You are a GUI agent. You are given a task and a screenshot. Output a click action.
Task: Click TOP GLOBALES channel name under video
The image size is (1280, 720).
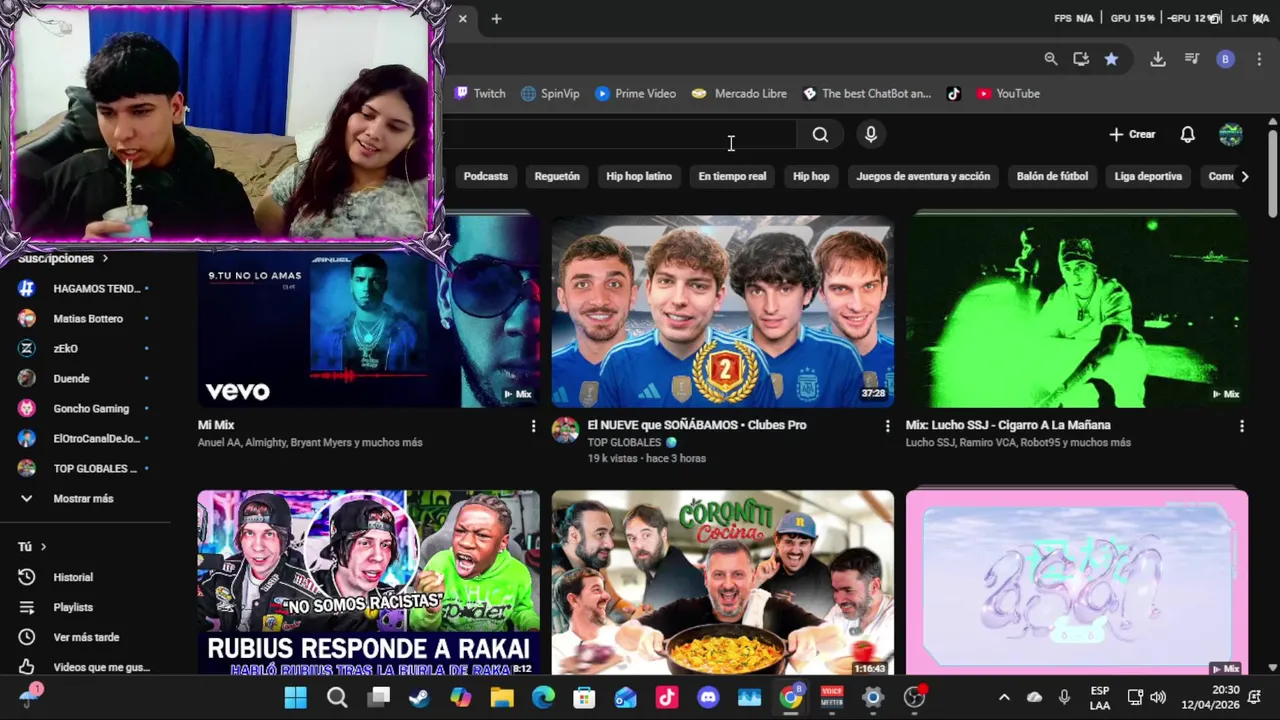coord(624,442)
